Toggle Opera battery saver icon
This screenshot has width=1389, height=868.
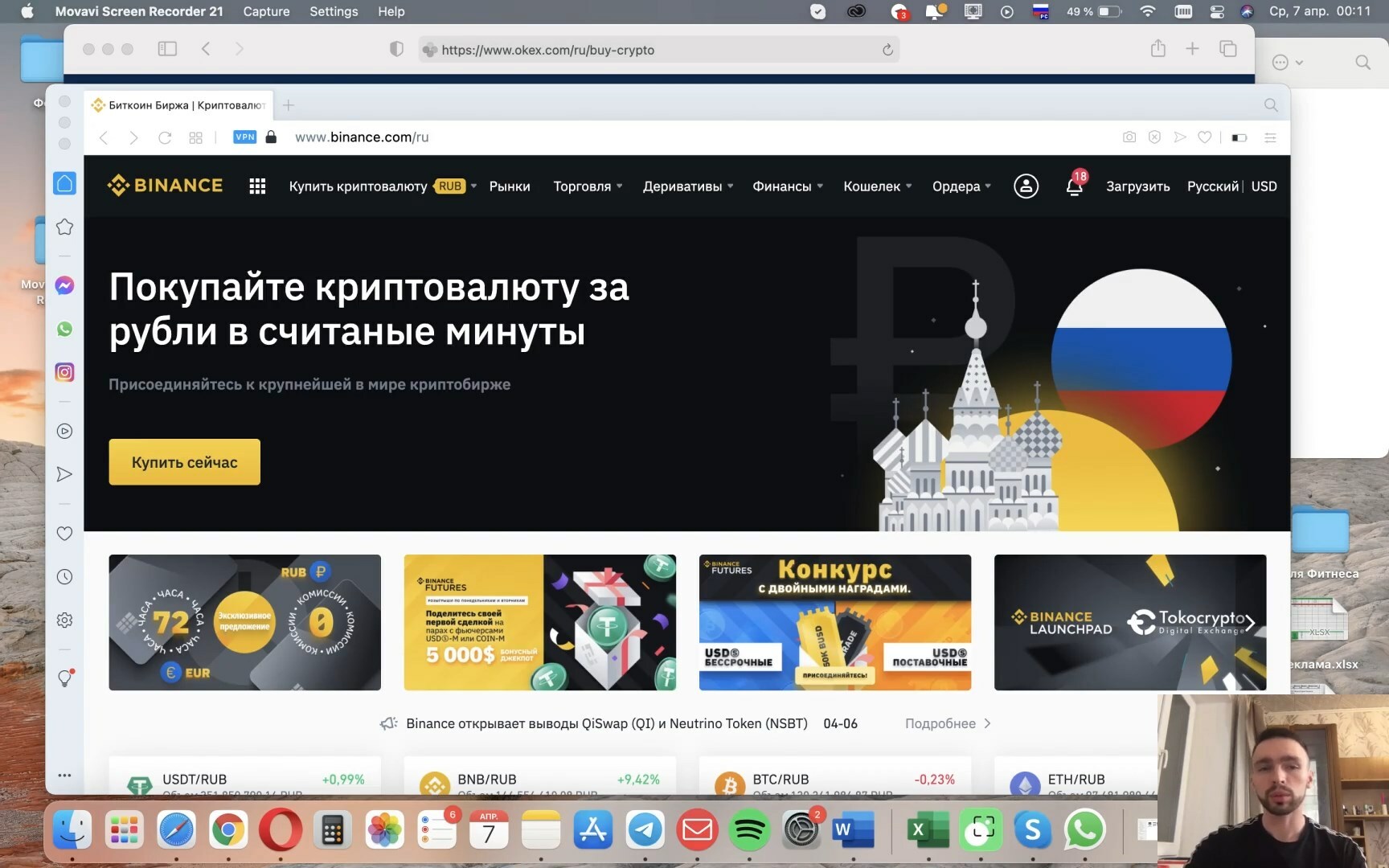tap(1239, 137)
